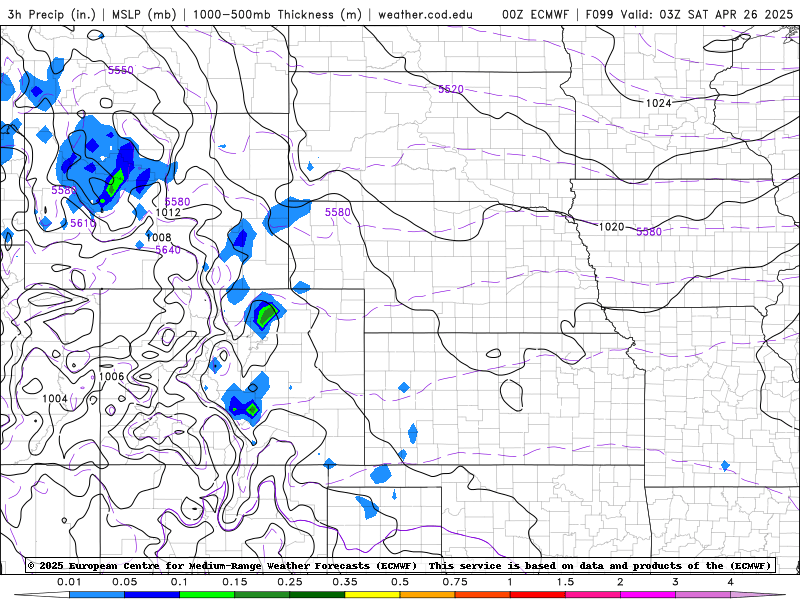Click the 5640 thickness label
Viewport: 800px width, 600px height.
click(168, 250)
